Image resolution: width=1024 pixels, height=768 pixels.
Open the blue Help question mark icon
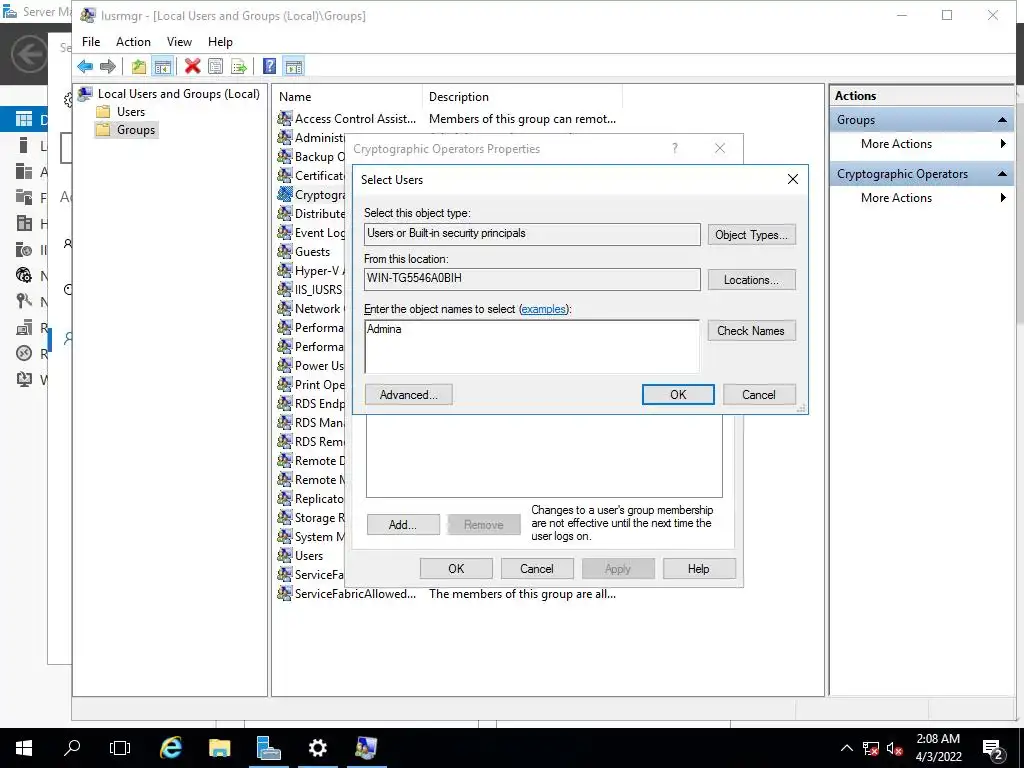pos(269,66)
